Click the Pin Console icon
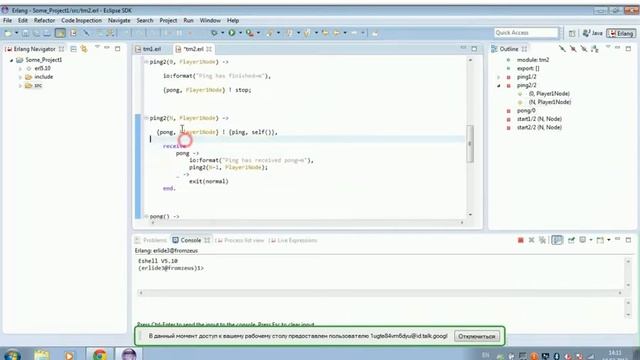 click(571, 240)
